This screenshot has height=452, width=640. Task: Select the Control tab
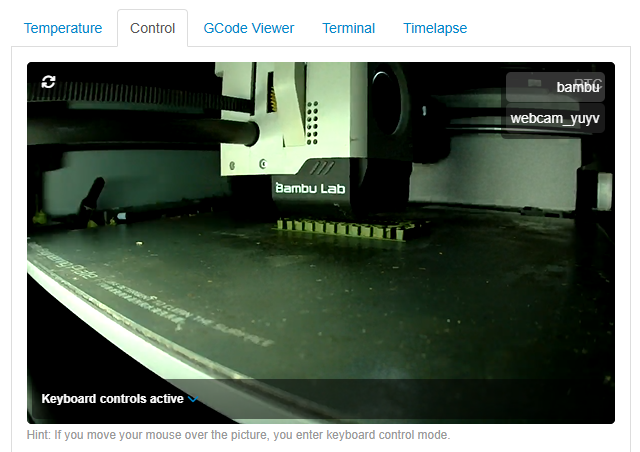coord(152,28)
